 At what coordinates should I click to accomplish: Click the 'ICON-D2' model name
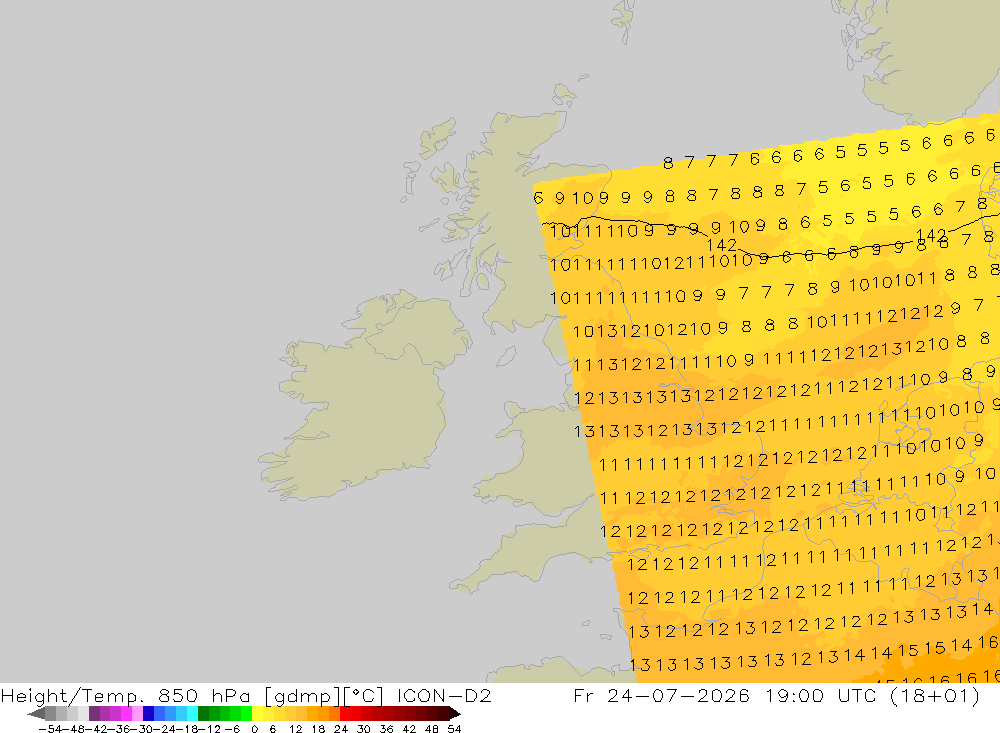pyautogui.click(x=444, y=695)
